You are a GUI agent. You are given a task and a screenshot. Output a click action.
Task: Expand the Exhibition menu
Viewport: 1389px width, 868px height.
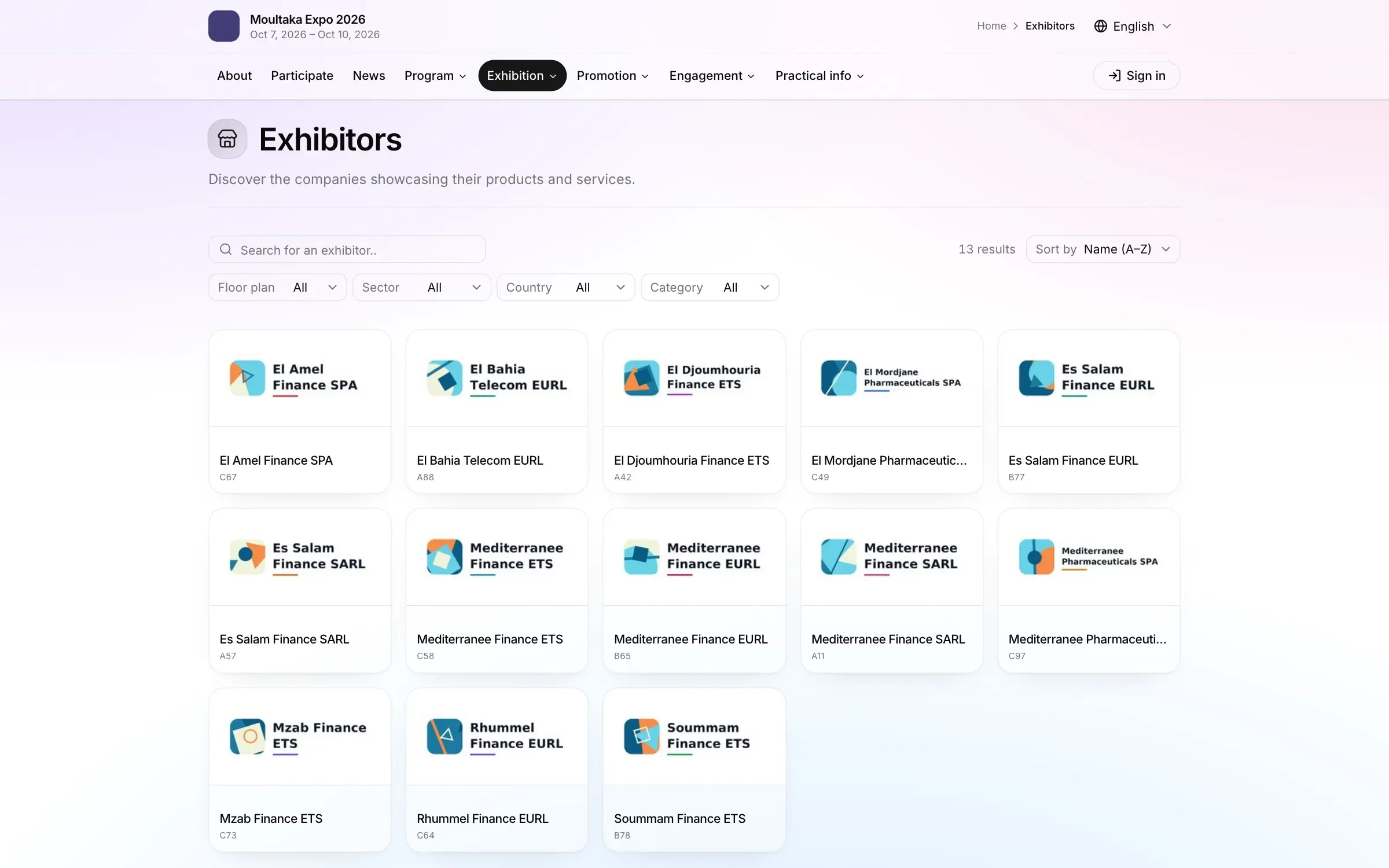pyautogui.click(x=522, y=76)
